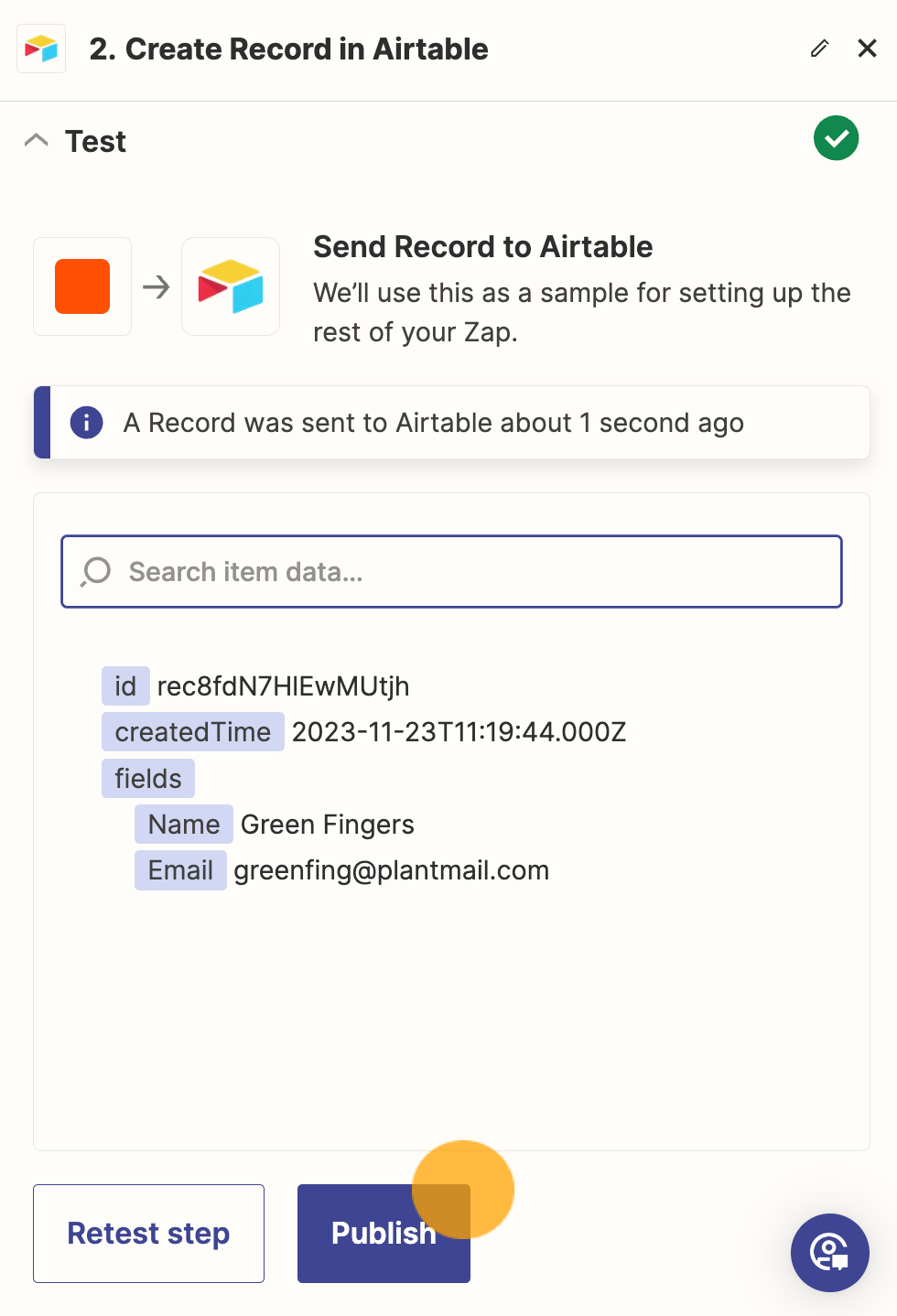Click the Retest step button
The image size is (897, 1316).
click(148, 1234)
